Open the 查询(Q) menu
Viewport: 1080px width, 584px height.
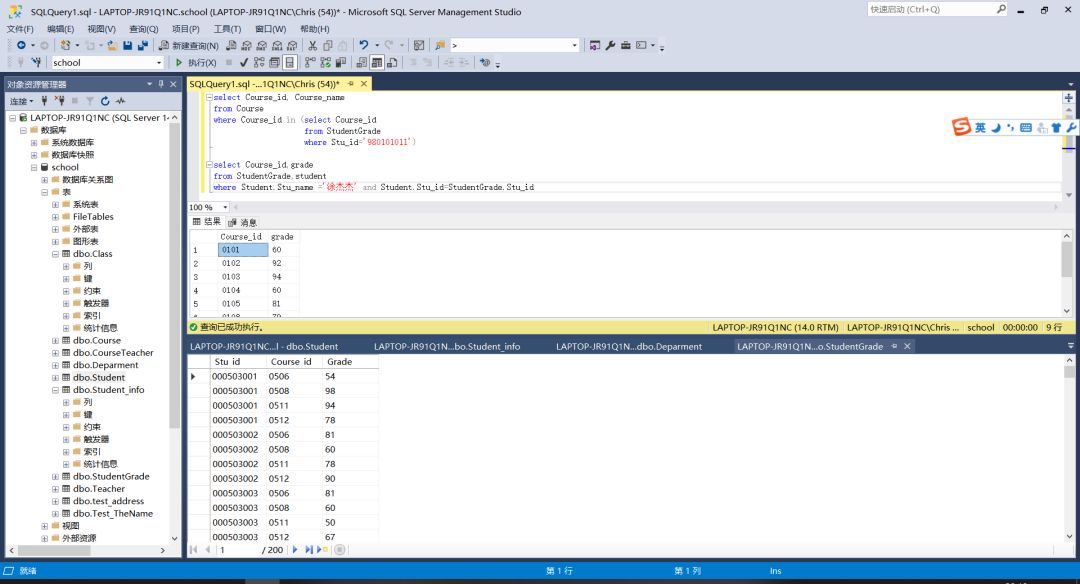[143, 29]
